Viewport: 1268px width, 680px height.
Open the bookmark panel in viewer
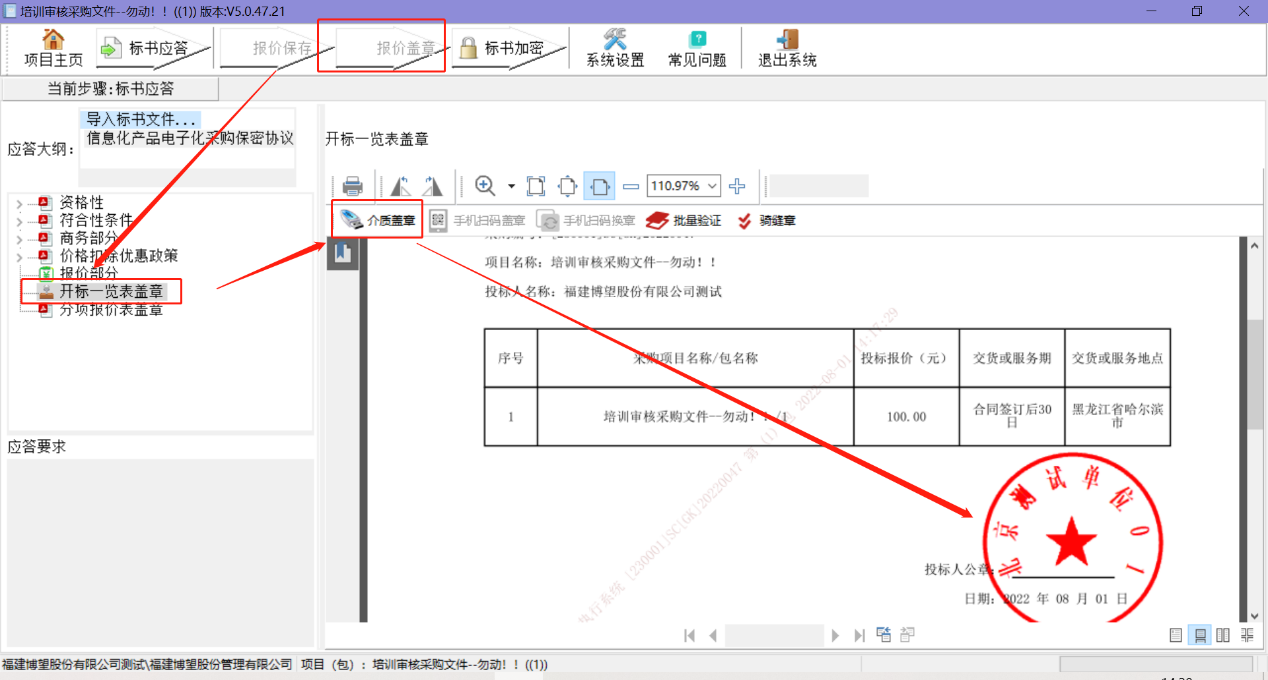pyautogui.click(x=343, y=253)
